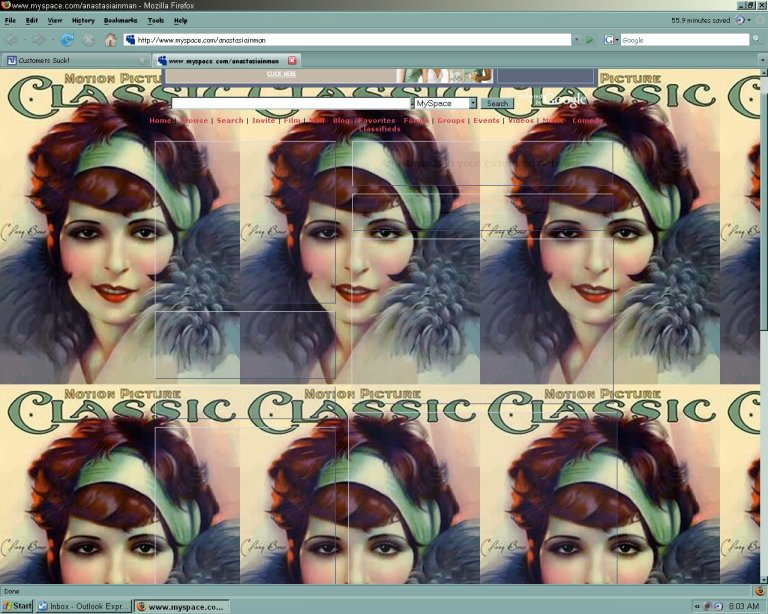Image resolution: width=768 pixels, height=614 pixels.
Task: Click the Forward navigation arrow
Action: coord(39,40)
